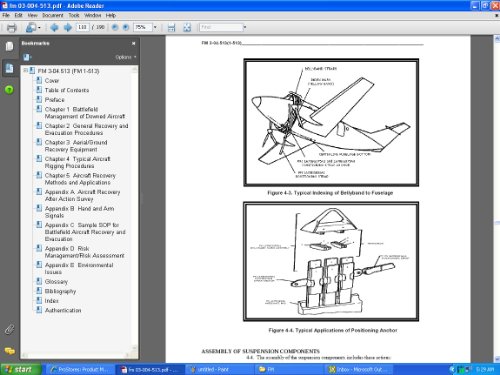Open the Attachments paperclip panel
Image resolution: width=500 pixels, height=375 pixels.
click(9, 330)
